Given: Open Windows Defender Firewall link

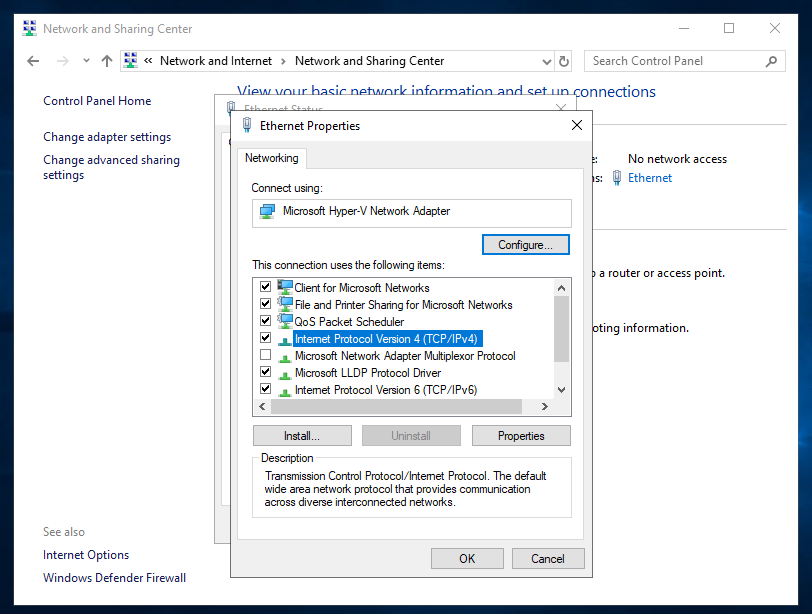Looking at the screenshot, I should point(114,578).
